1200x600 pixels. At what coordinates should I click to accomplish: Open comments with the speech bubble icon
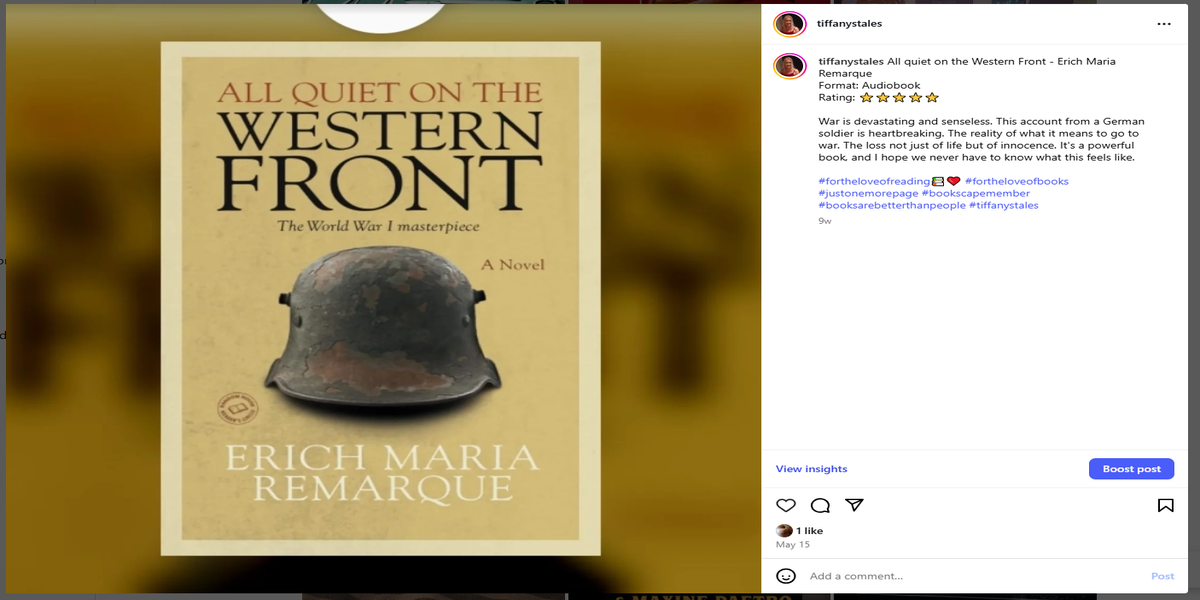pyautogui.click(x=820, y=505)
